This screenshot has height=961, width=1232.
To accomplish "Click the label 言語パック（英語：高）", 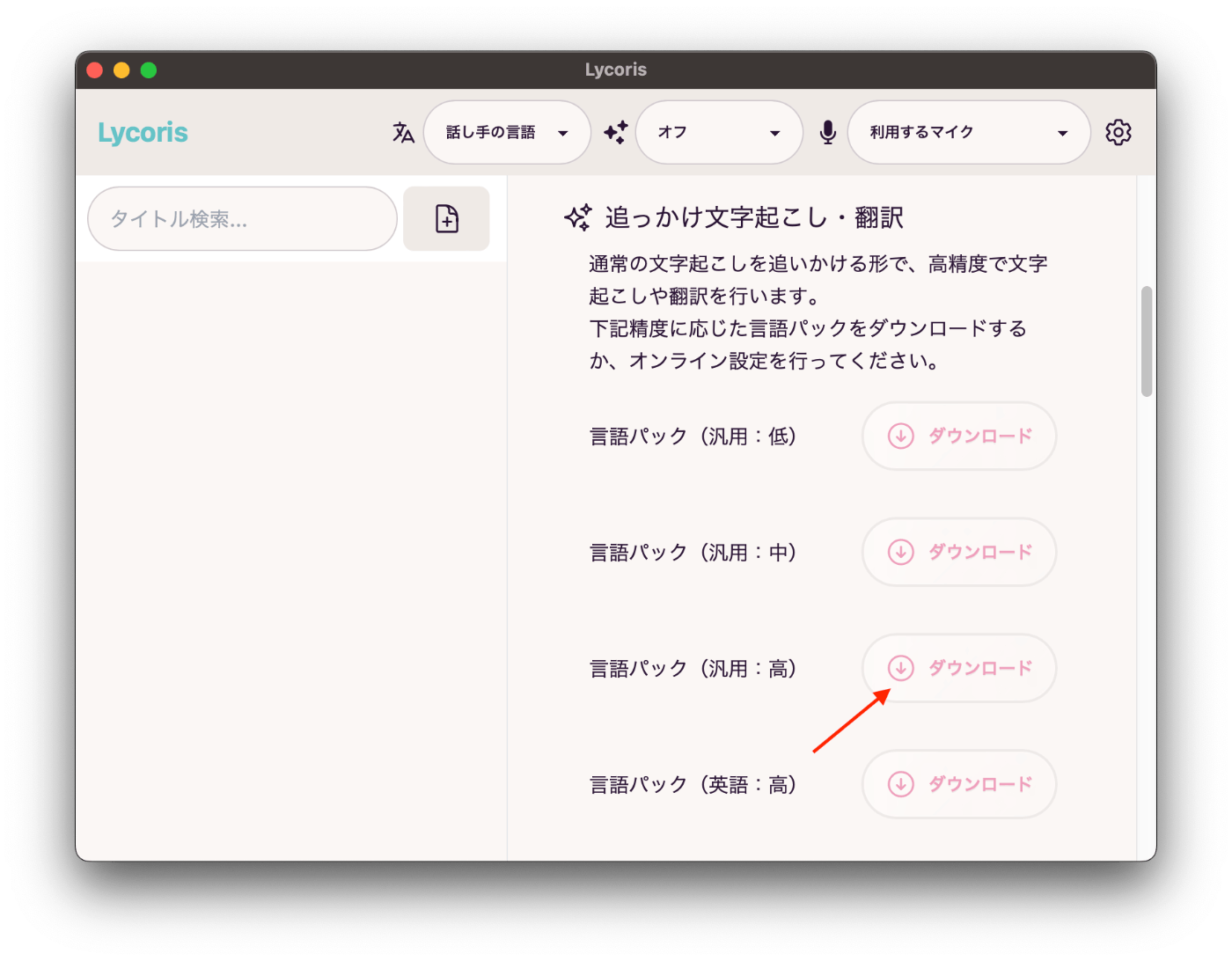I will pyautogui.click(x=693, y=785).
